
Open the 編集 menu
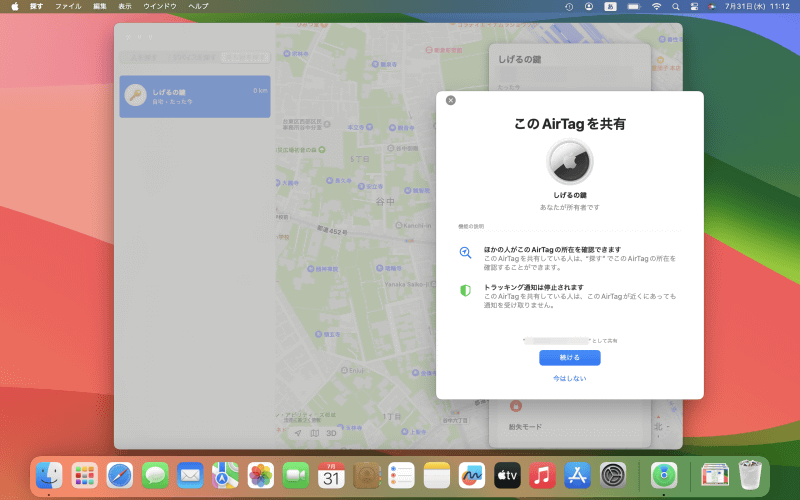click(100, 7)
